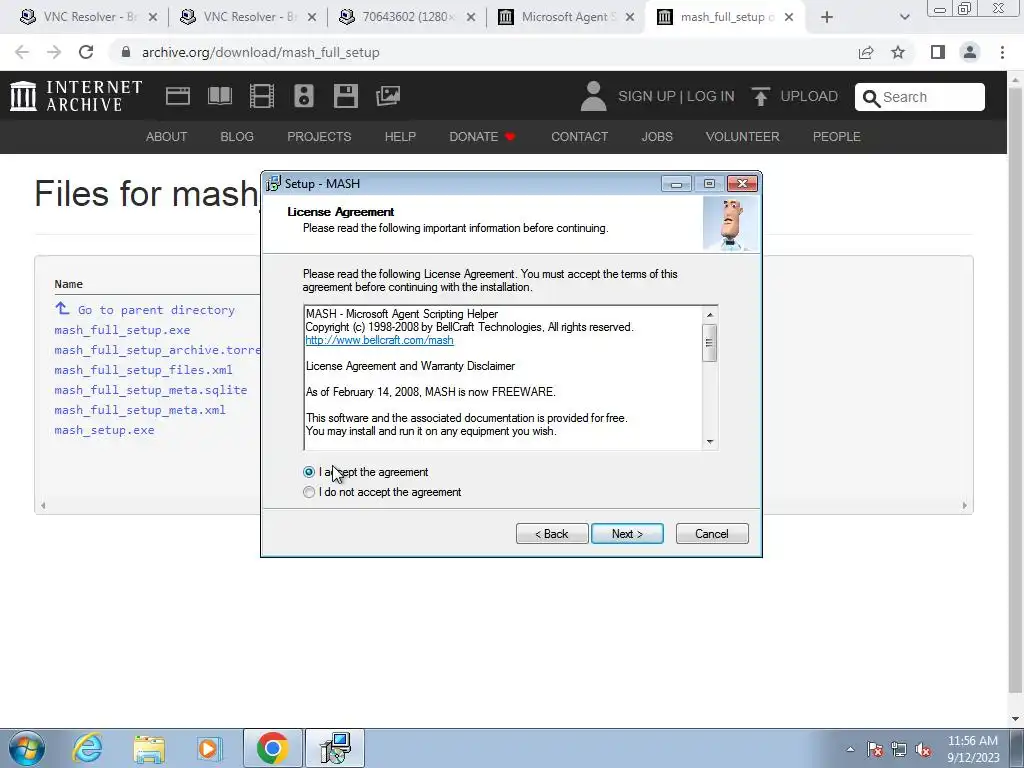Launch Internet Explorer from taskbar

coord(87,748)
